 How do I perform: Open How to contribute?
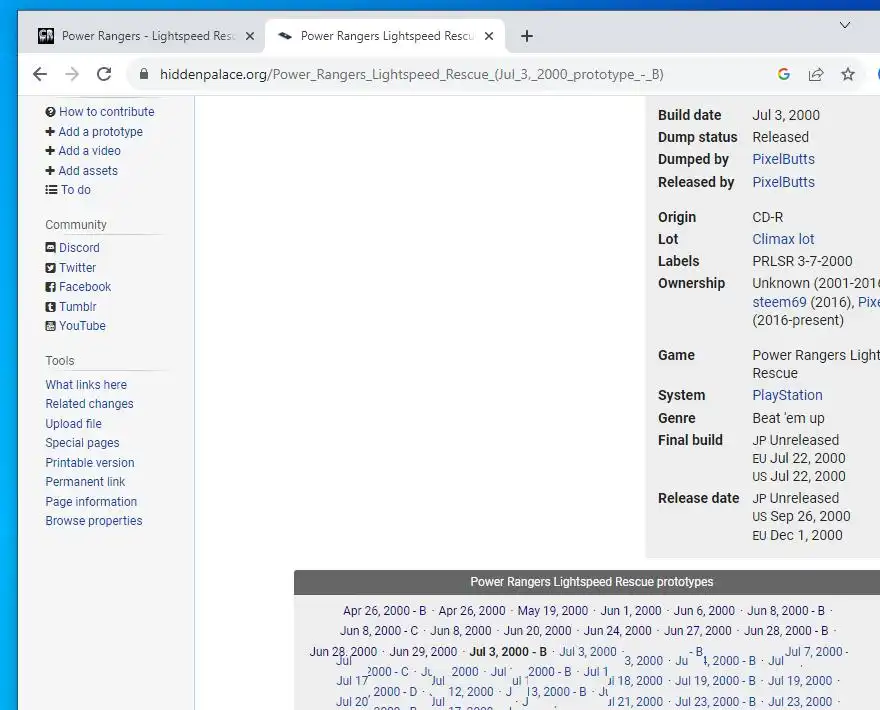(107, 112)
